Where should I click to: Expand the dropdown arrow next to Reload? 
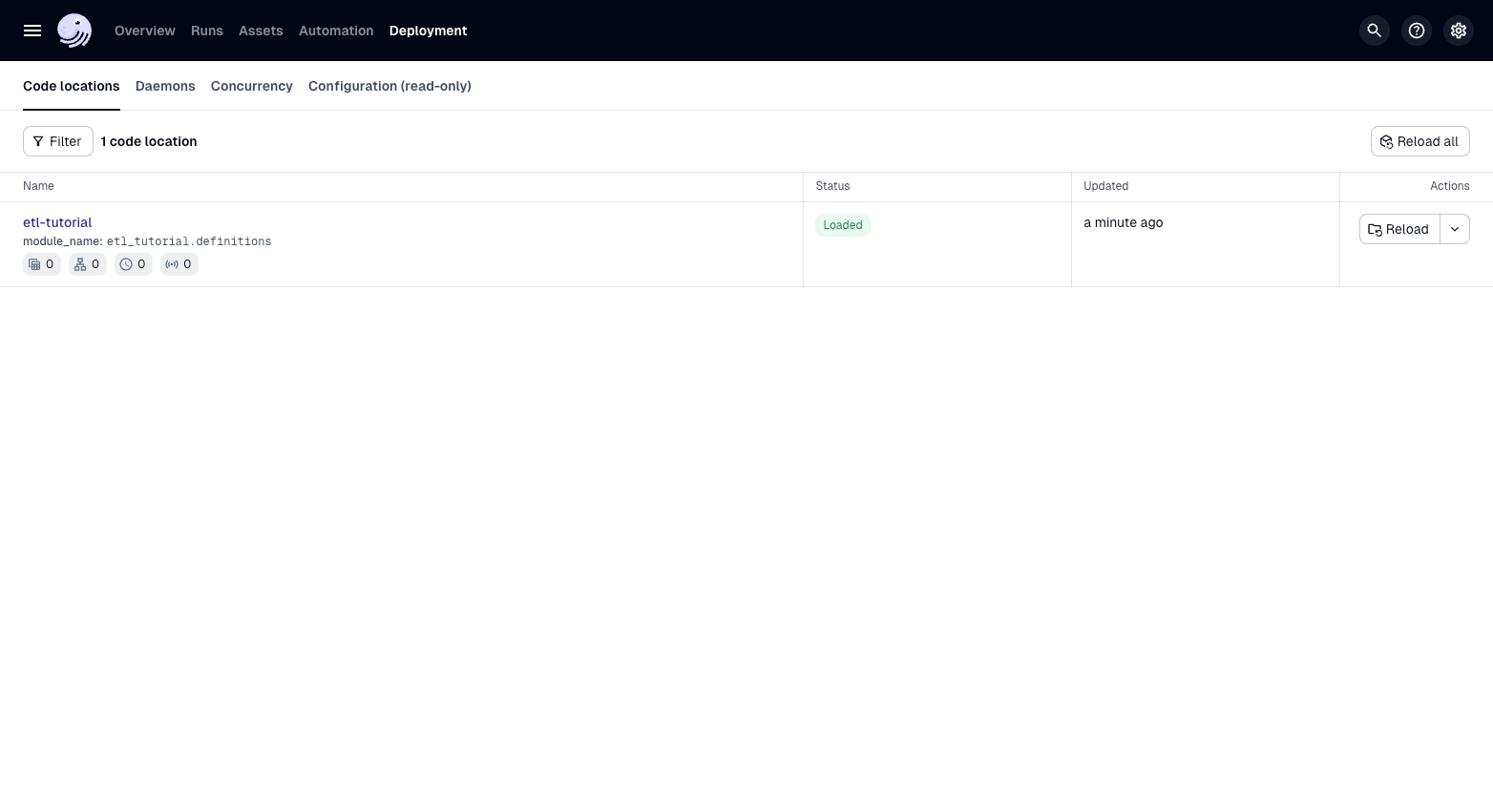[x=1454, y=229]
